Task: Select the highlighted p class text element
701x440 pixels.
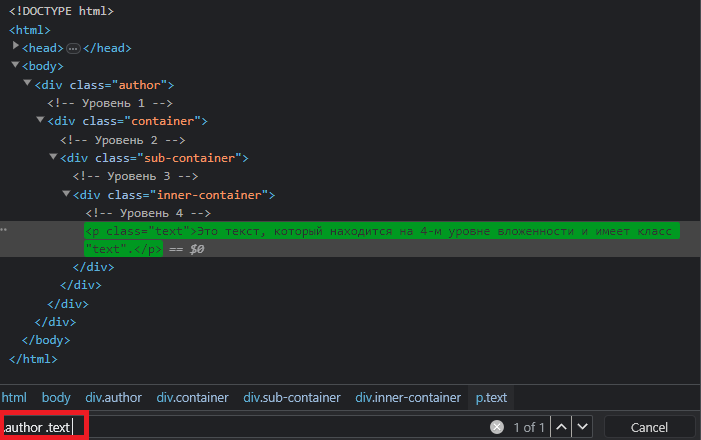Action: (380, 232)
